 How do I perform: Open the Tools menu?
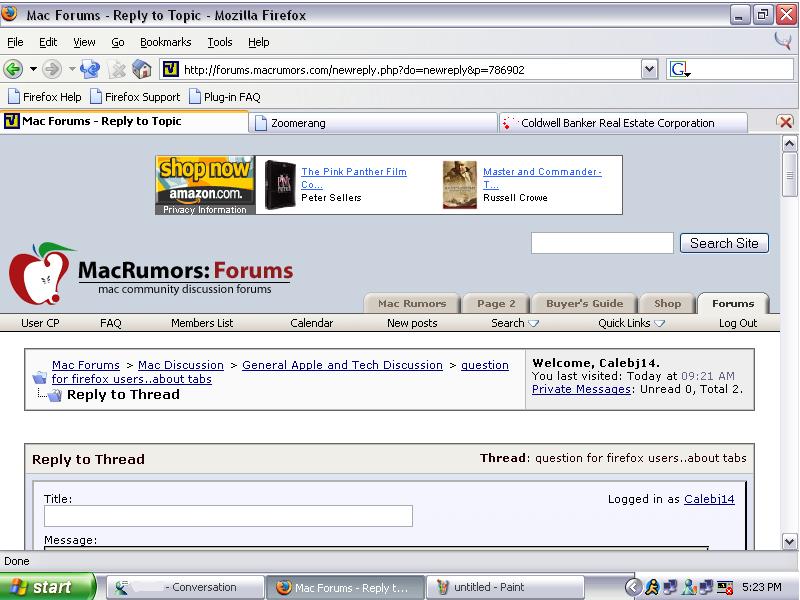tap(220, 42)
